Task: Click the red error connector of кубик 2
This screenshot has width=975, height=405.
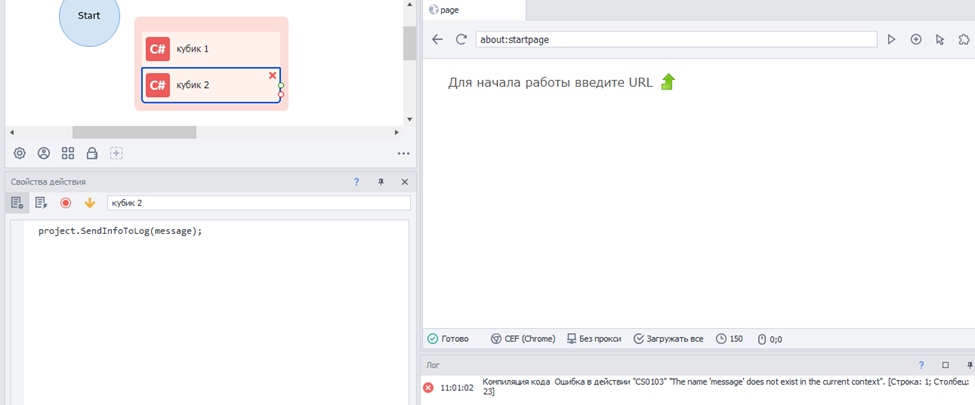Action: tap(281, 94)
